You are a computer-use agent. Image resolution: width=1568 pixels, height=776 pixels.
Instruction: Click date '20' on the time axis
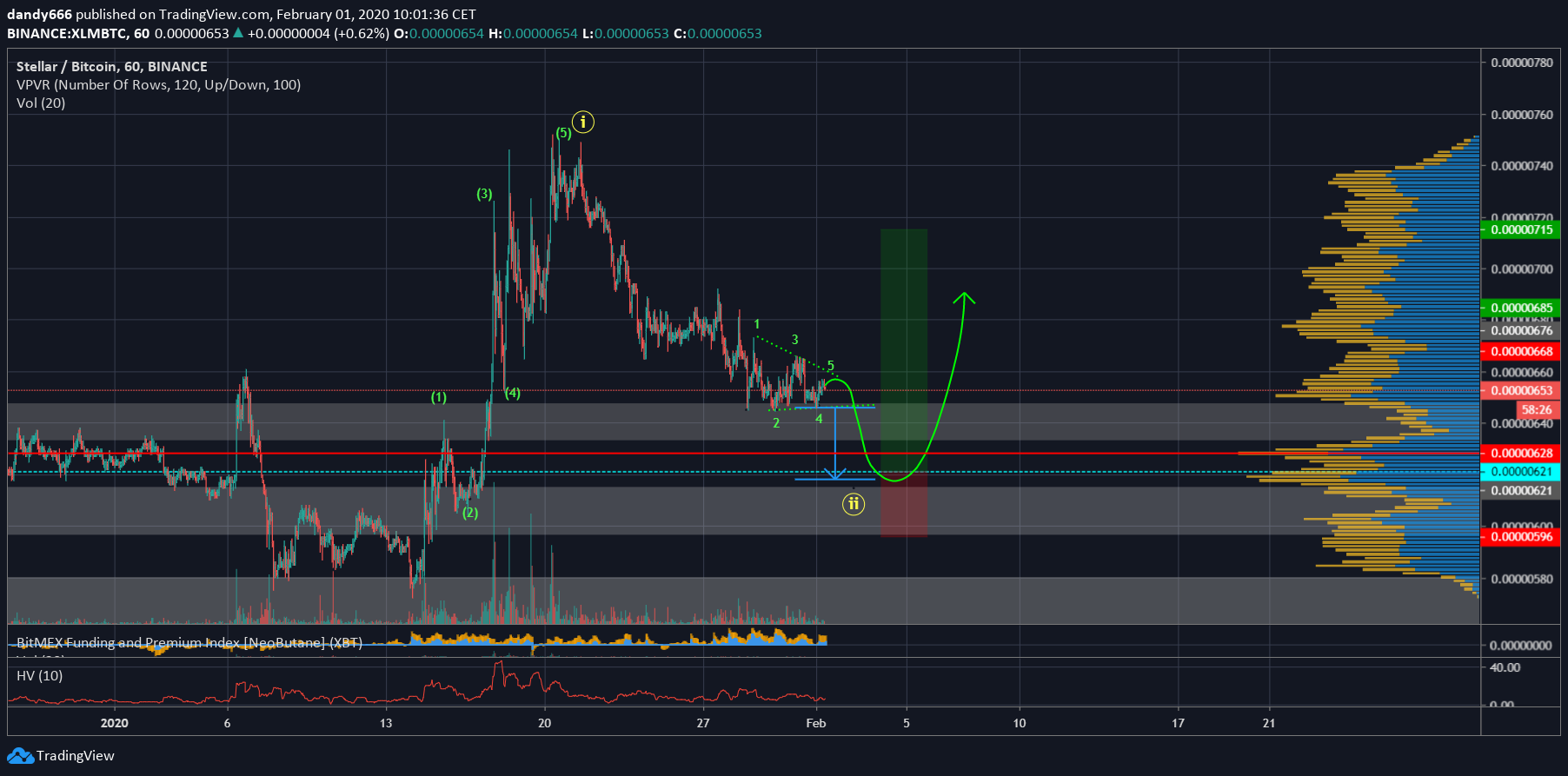[544, 723]
